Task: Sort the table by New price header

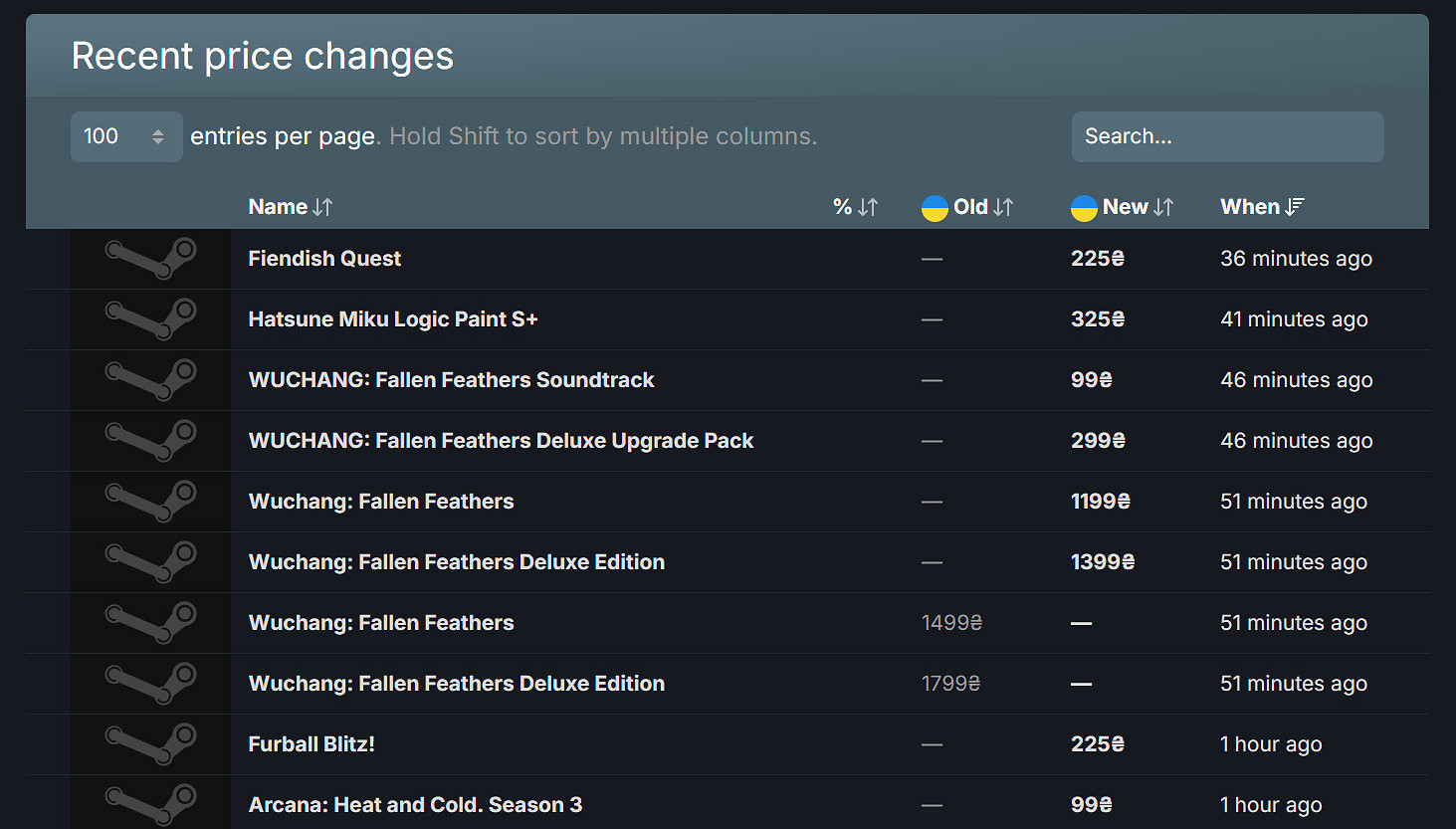Action: [x=1125, y=207]
